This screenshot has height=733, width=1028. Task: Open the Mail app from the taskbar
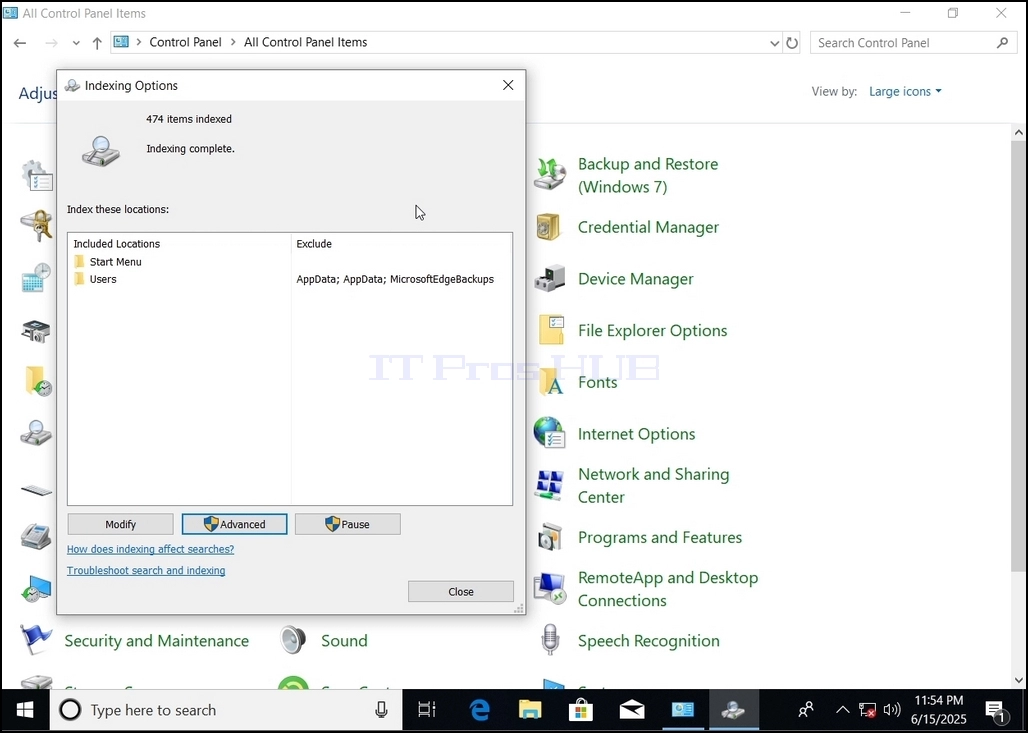tap(631, 710)
